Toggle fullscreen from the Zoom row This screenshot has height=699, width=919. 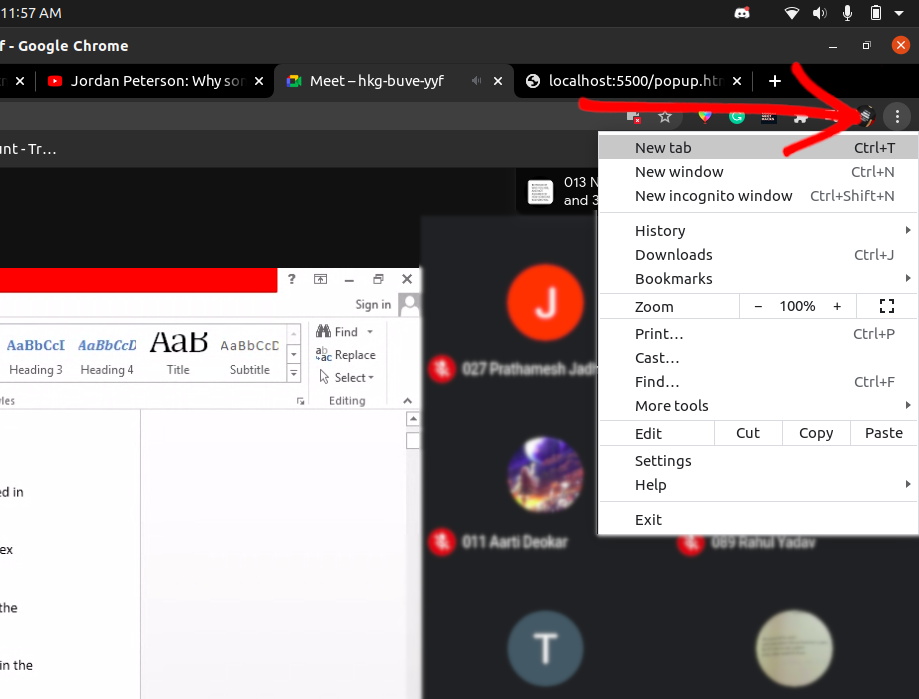tap(887, 306)
